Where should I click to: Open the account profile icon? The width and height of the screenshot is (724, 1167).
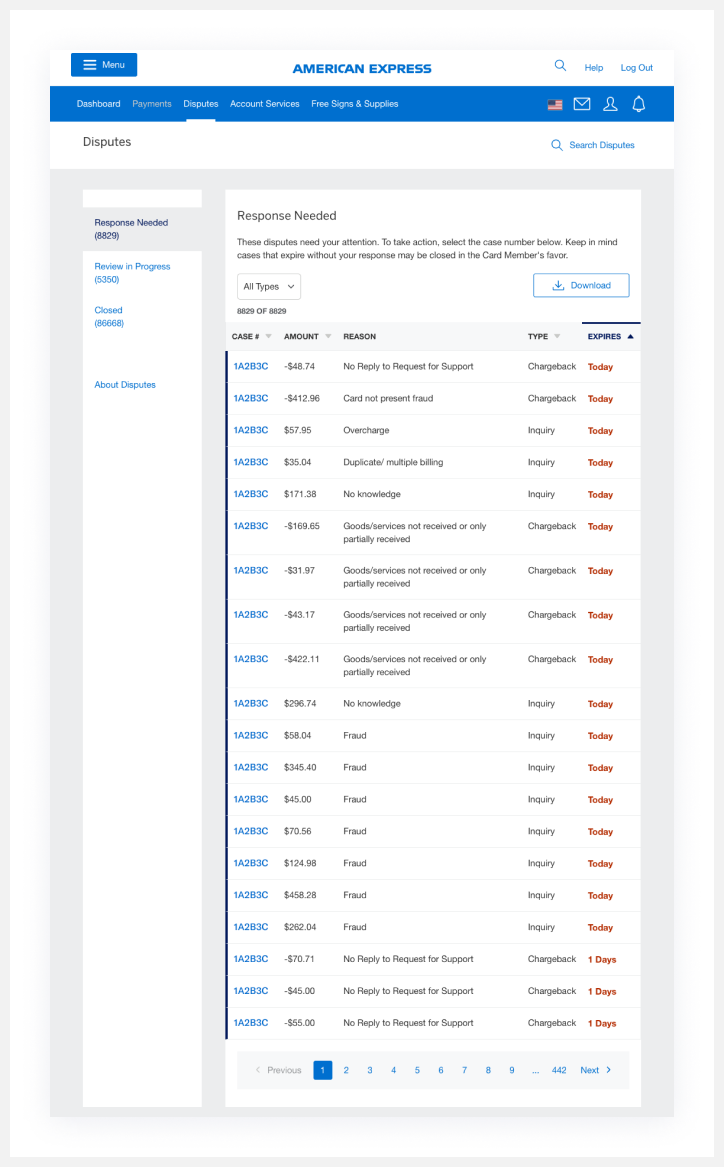610,103
